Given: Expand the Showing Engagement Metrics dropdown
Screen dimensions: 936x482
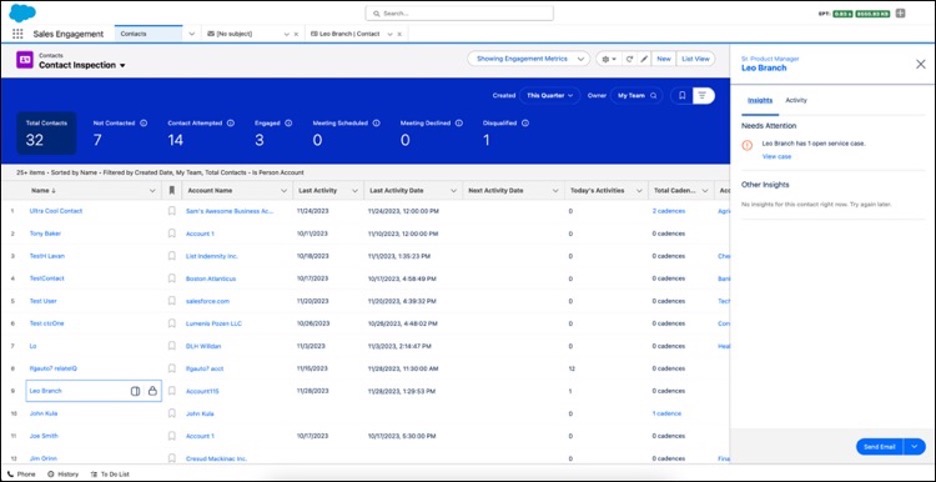Looking at the screenshot, I should [527, 59].
